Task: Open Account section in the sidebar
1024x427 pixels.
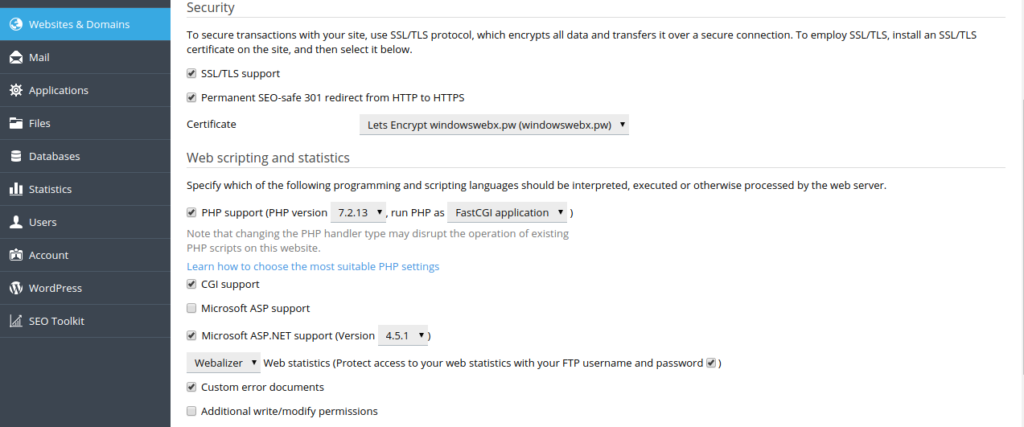Action: (48, 255)
